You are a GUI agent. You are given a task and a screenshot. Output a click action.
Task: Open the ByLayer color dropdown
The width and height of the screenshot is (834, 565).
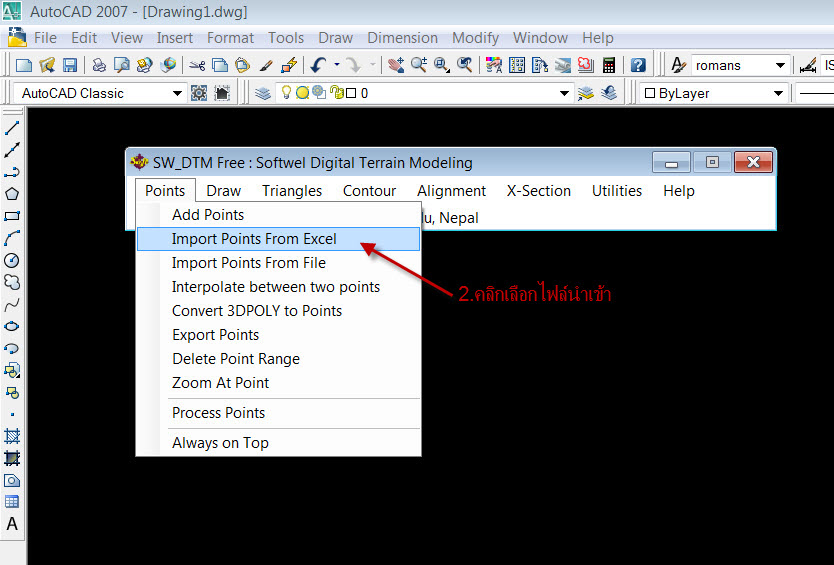pyautogui.click(x=778, y=94)
